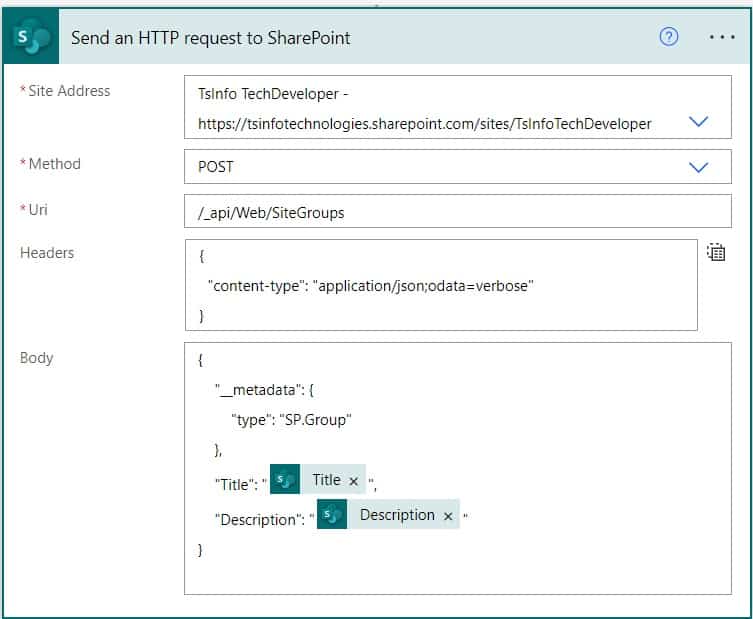Click inside the Body JSON field
The width and height of the screenshot is (753, 619).
(458, 469)
